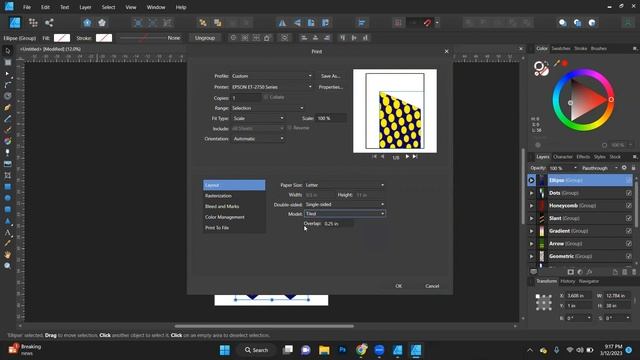Image resolution: width=640 pixels, height=360 pixels.
Task: Click the Save As... profile button
Action: tap(330, 76)
